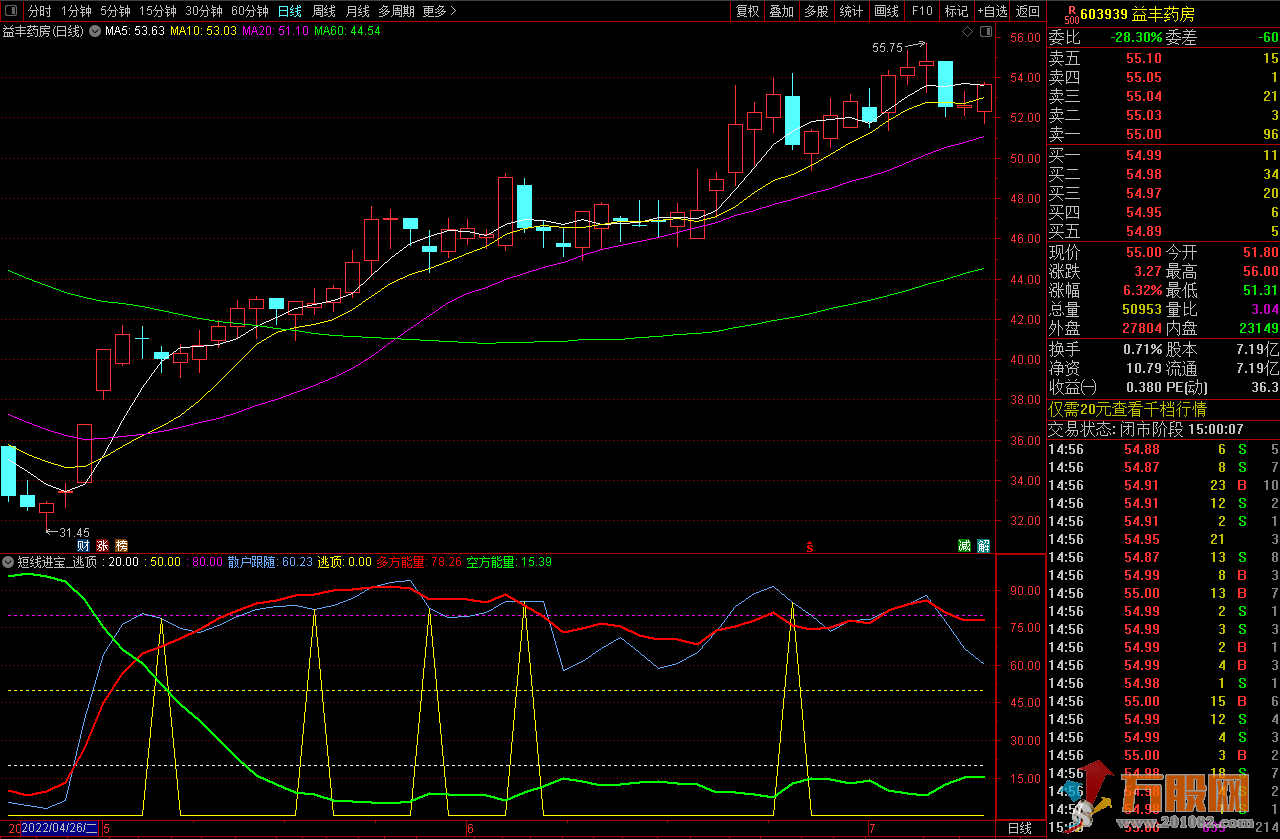Click the 空方能量: 15.39 indicator value
The height and width of the screenshot is (839, 1280).
point(509,562)
